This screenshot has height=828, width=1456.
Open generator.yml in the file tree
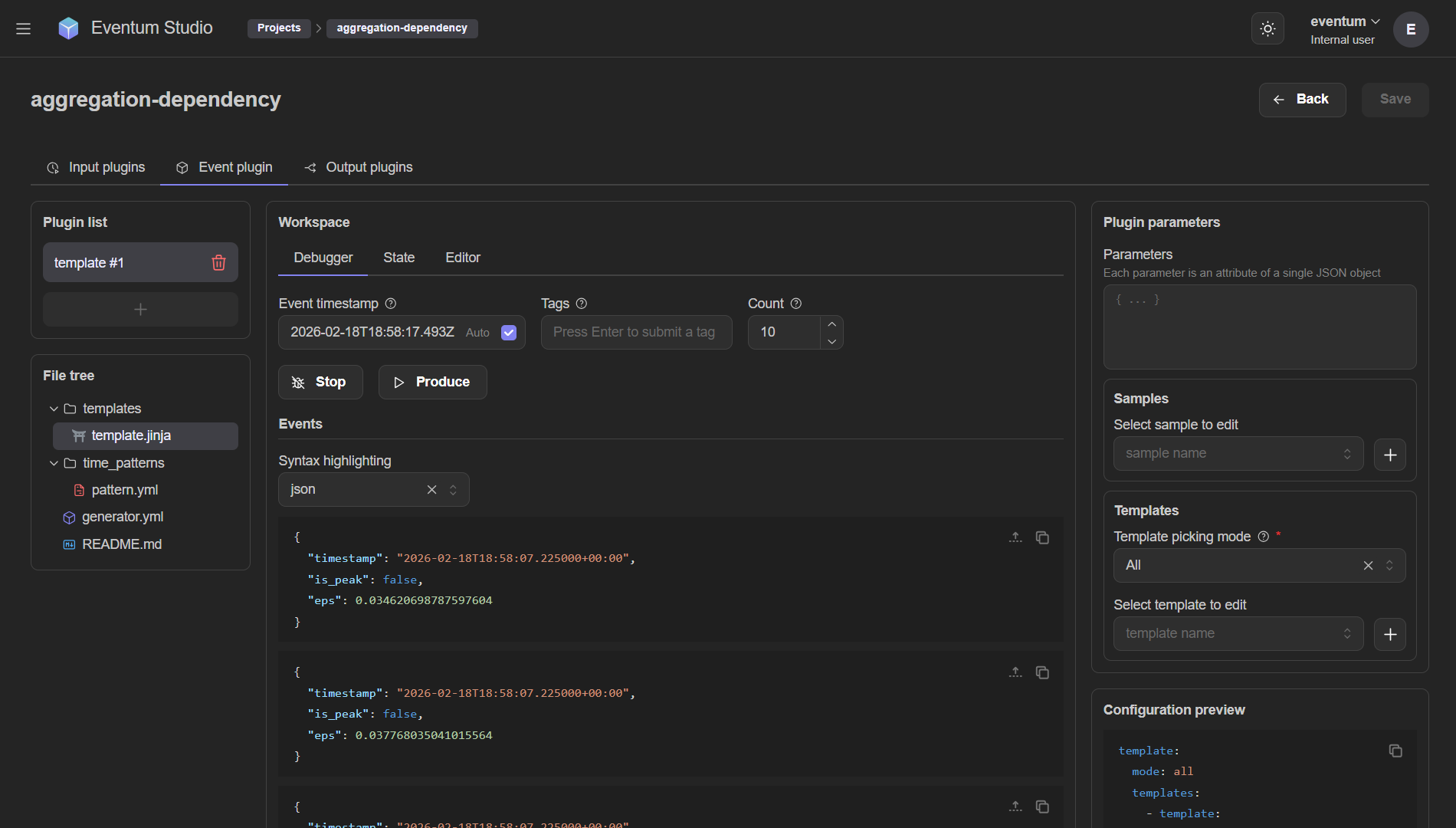tap(123, 517)
